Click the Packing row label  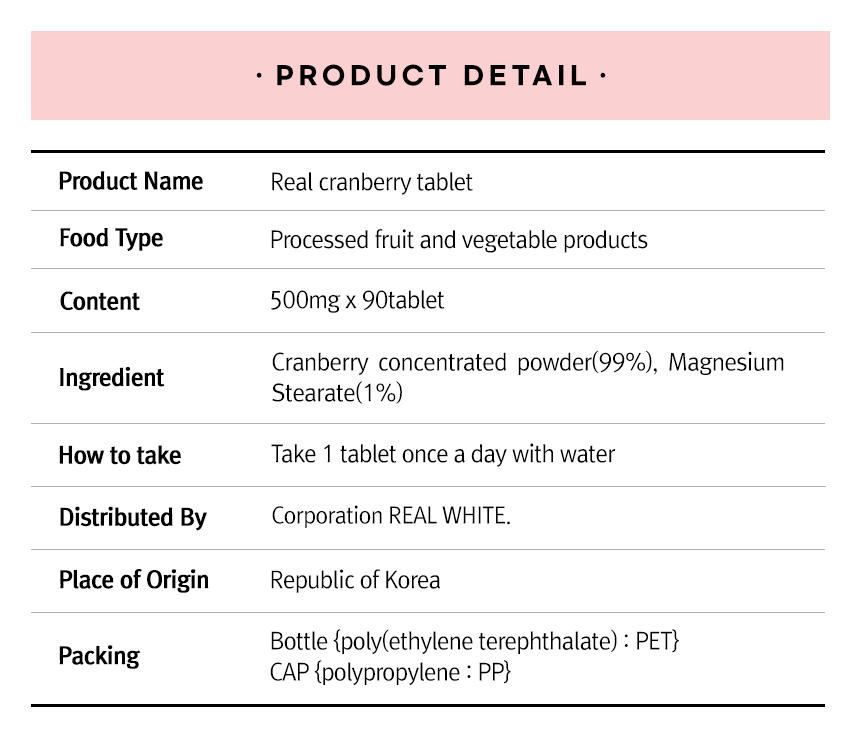(x=99, y=656)
